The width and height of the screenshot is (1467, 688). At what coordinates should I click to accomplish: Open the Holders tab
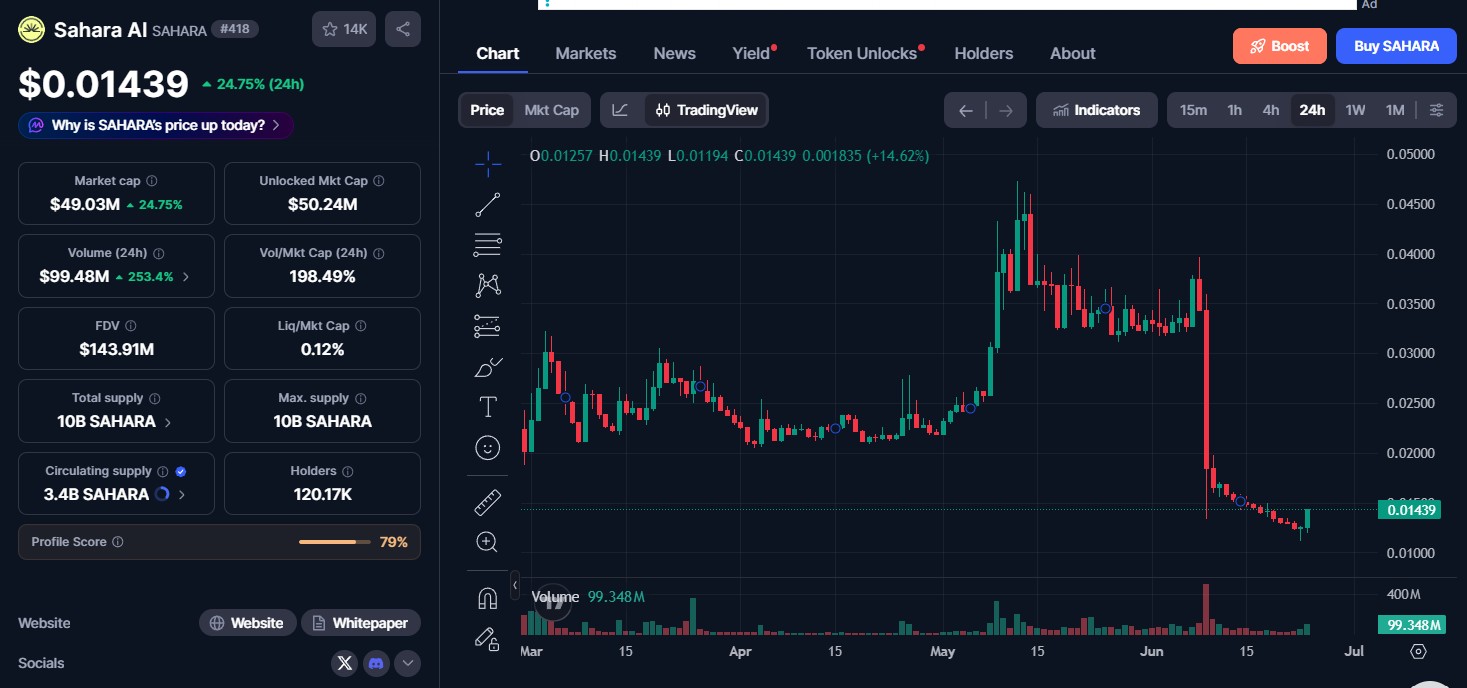(984, 54)
